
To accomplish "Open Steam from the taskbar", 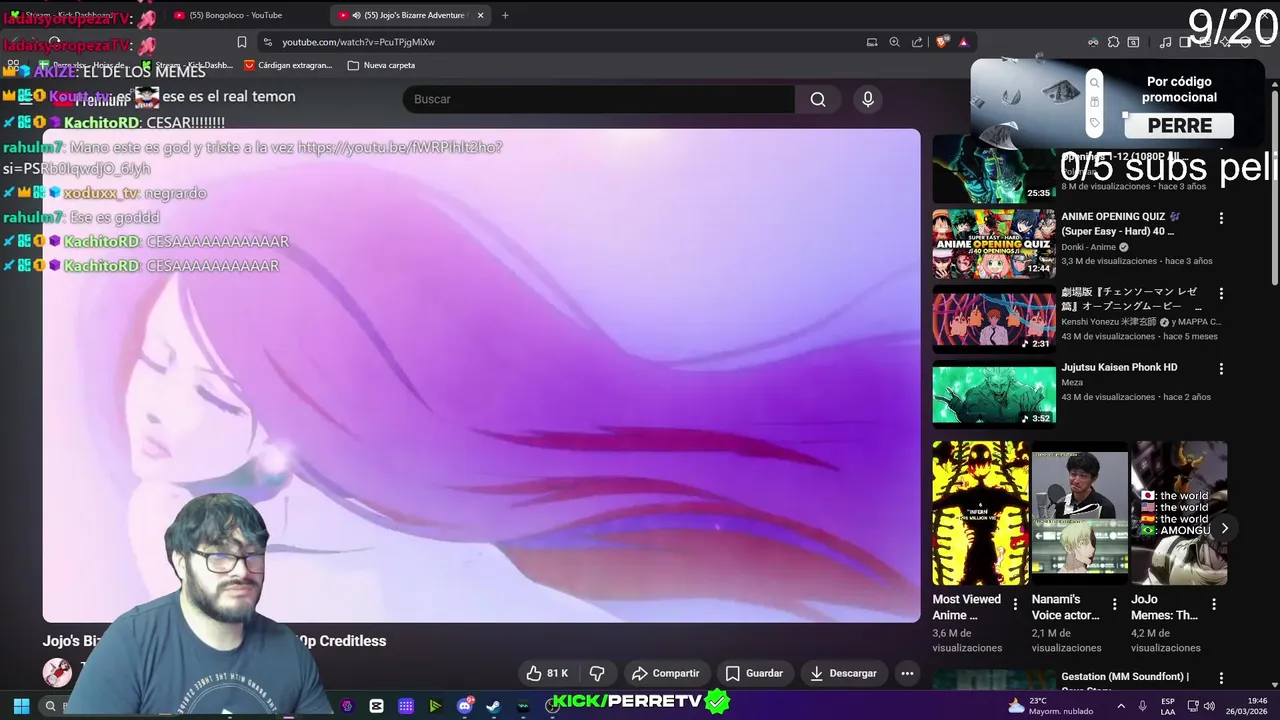I will point(493,706).
